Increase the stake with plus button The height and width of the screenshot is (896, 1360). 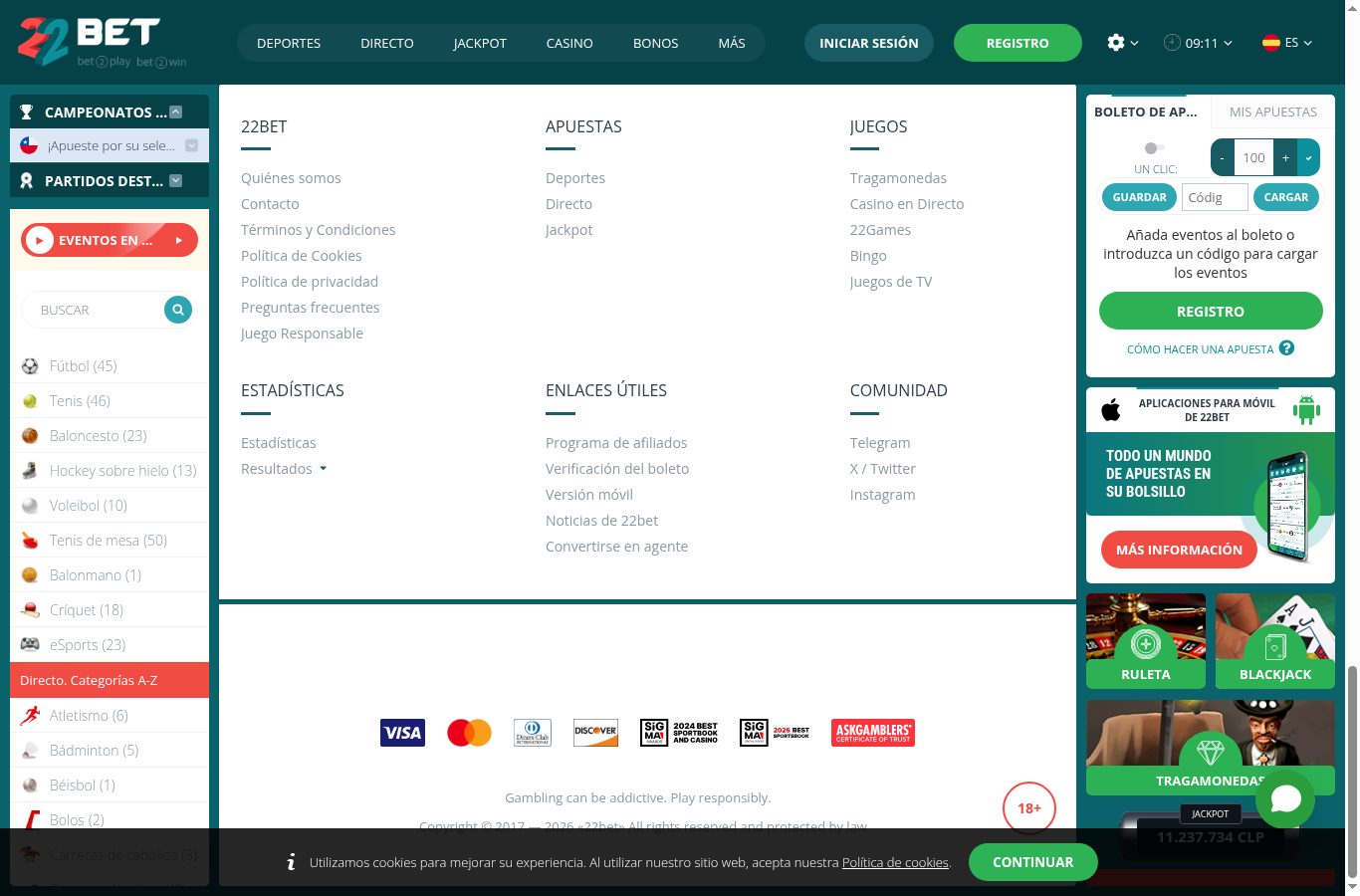click(1285, 157)
